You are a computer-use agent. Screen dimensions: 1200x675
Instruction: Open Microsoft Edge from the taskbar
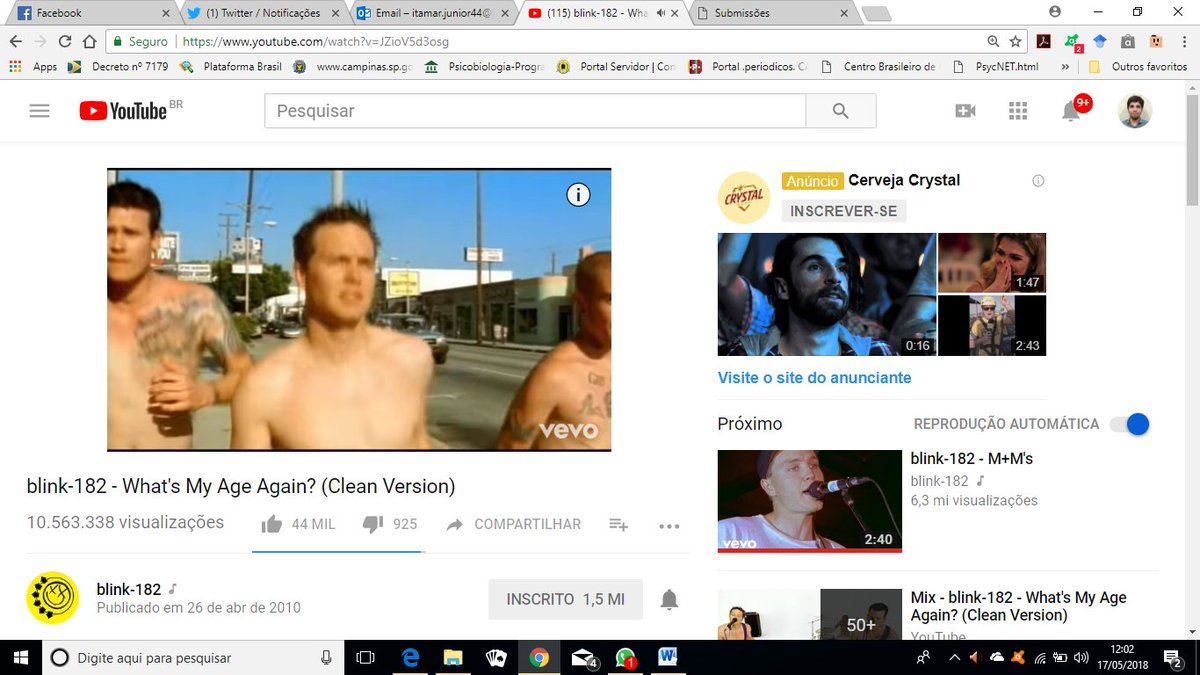point(410,658)
